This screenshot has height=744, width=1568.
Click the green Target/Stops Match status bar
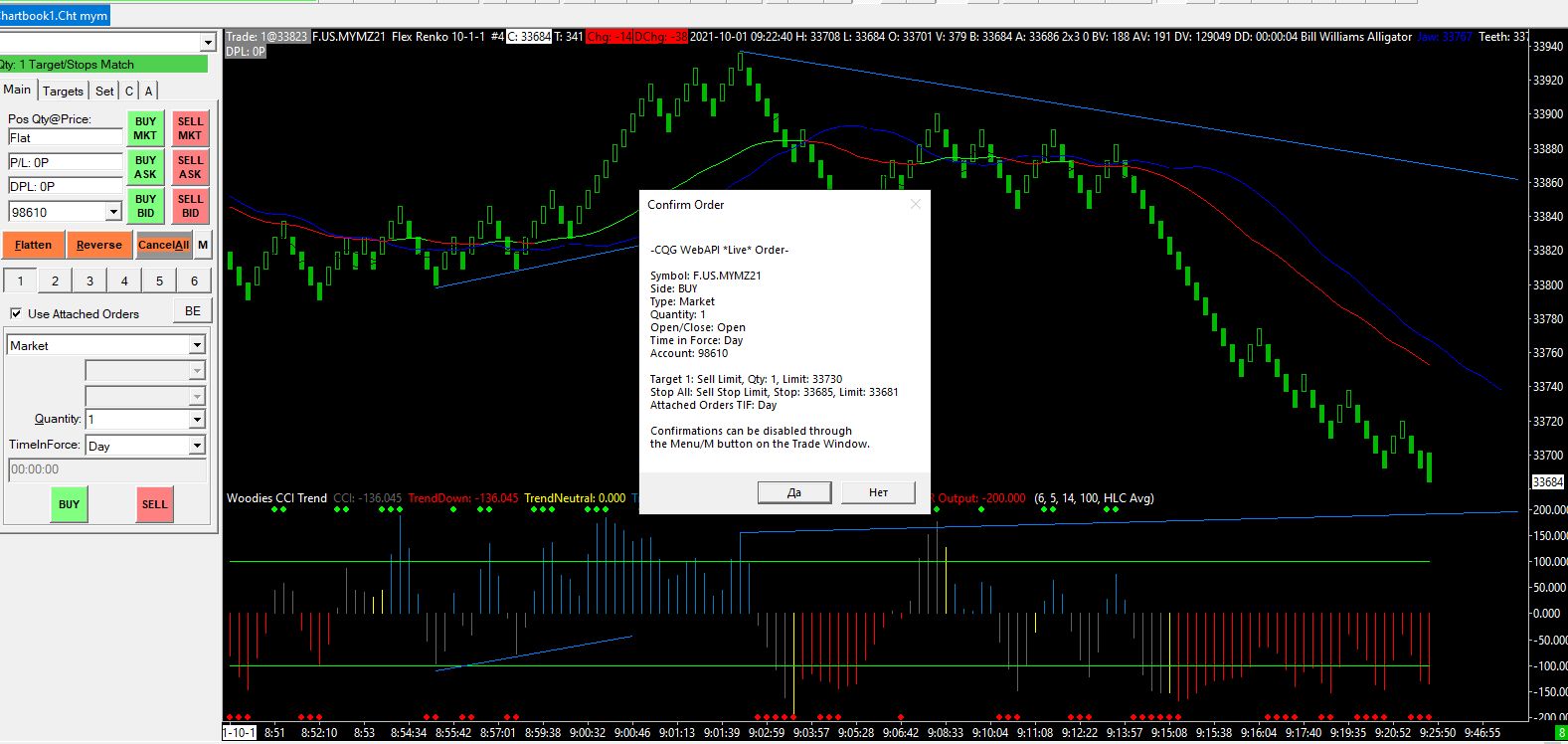point(103,65)
